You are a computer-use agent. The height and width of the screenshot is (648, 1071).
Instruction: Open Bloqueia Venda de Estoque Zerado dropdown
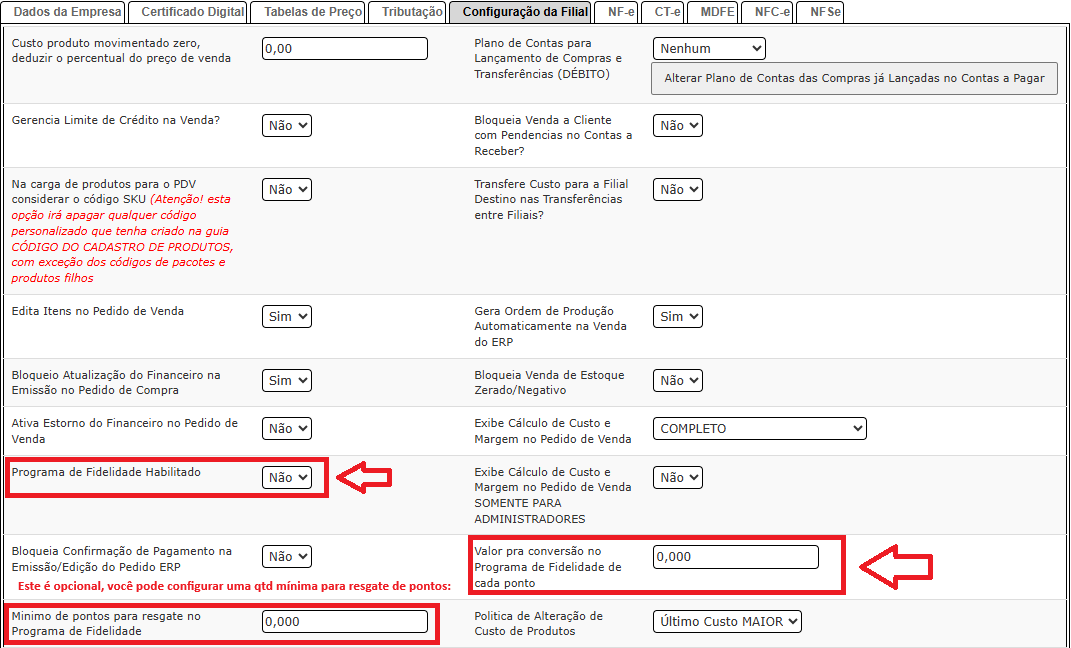click(x=678, y=381)
